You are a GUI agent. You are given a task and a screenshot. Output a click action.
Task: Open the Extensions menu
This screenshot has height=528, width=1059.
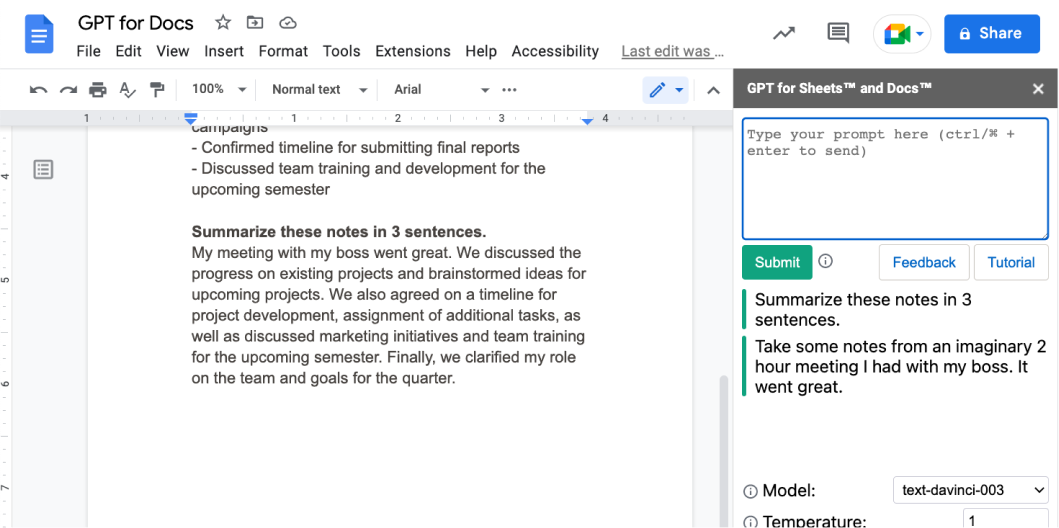(412, 51)
